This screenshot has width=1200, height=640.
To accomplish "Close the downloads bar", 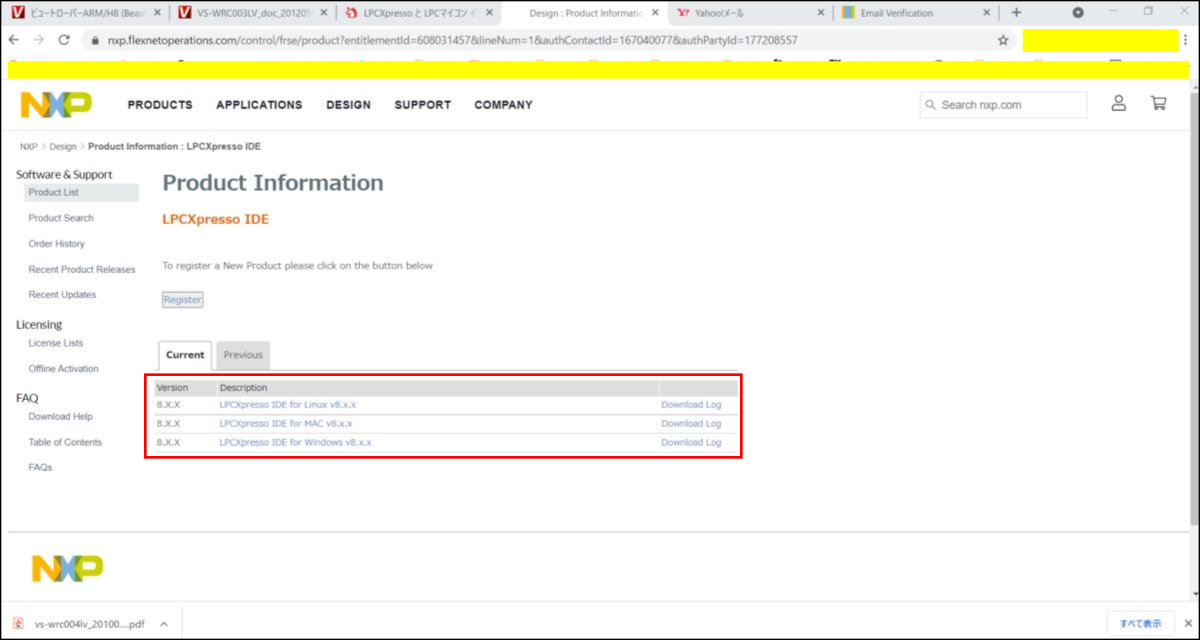I will 1186,623.
